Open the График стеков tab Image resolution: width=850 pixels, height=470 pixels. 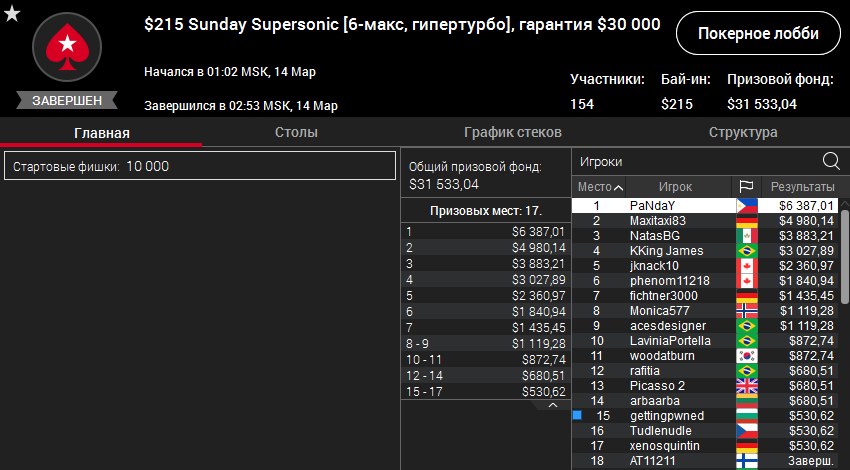coord(512,132)
